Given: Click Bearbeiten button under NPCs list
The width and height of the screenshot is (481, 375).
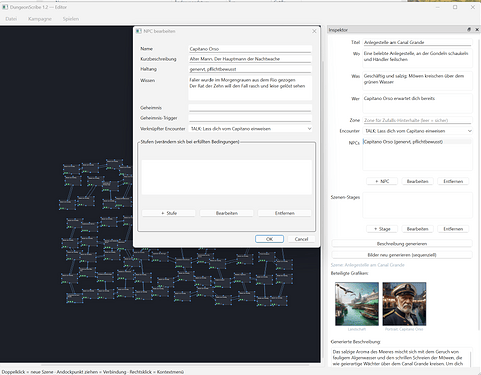Looking at the screenshot, I should click(417, 181).
